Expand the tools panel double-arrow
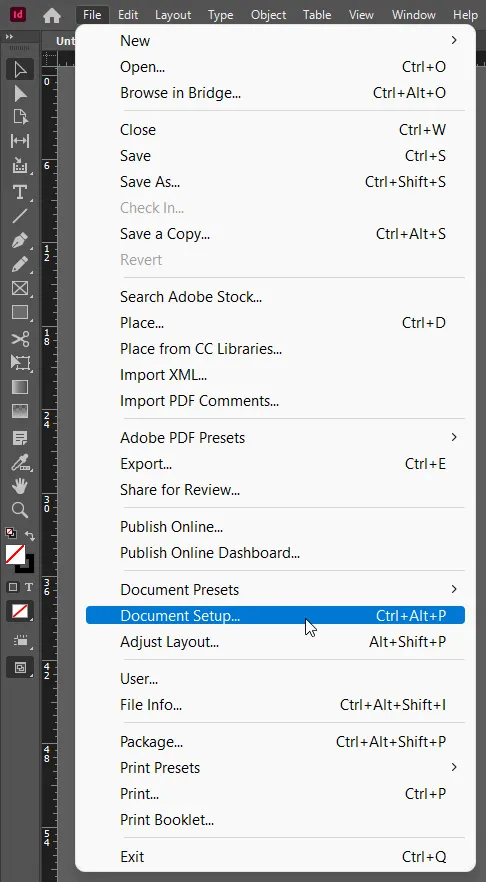Viewport: 486px width, 882px height. (x=9, y=37)
